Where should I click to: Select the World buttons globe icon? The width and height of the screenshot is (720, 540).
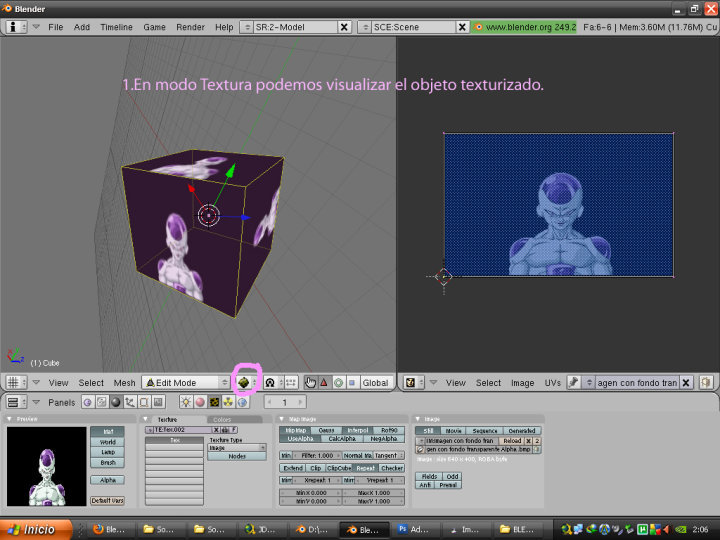point(242,402)
